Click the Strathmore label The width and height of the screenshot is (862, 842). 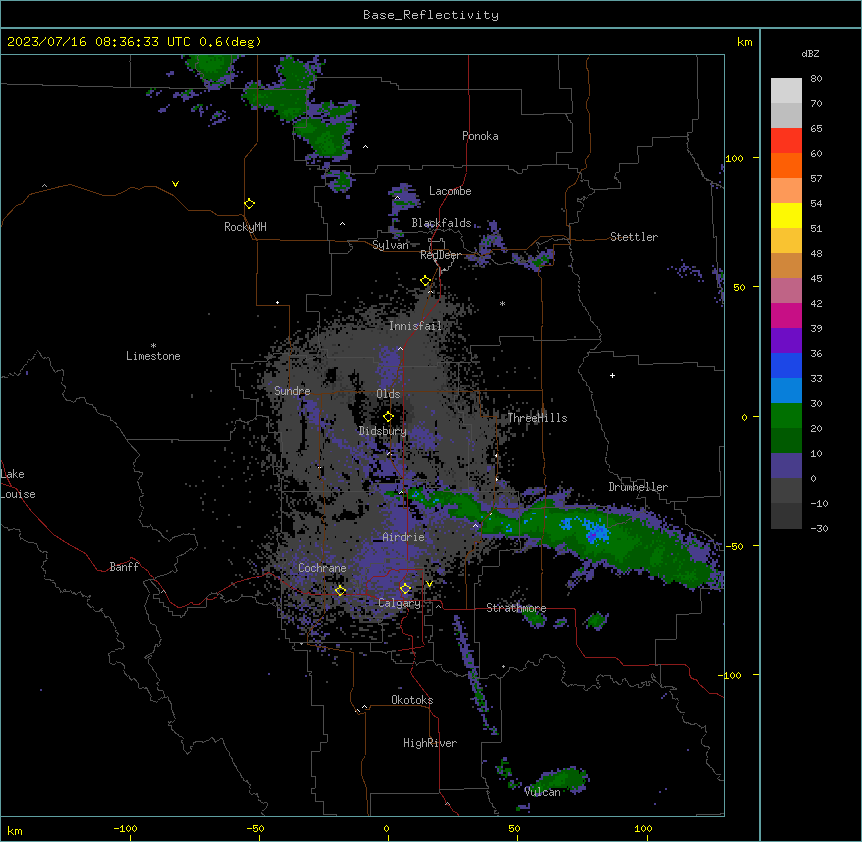tap(516, 608)
